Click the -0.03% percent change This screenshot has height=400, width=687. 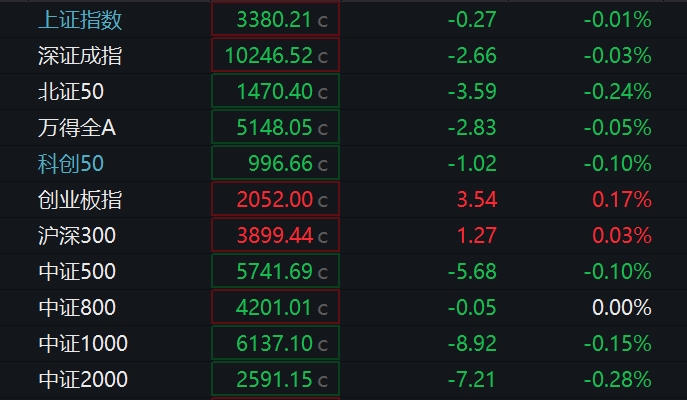(617, 56)
